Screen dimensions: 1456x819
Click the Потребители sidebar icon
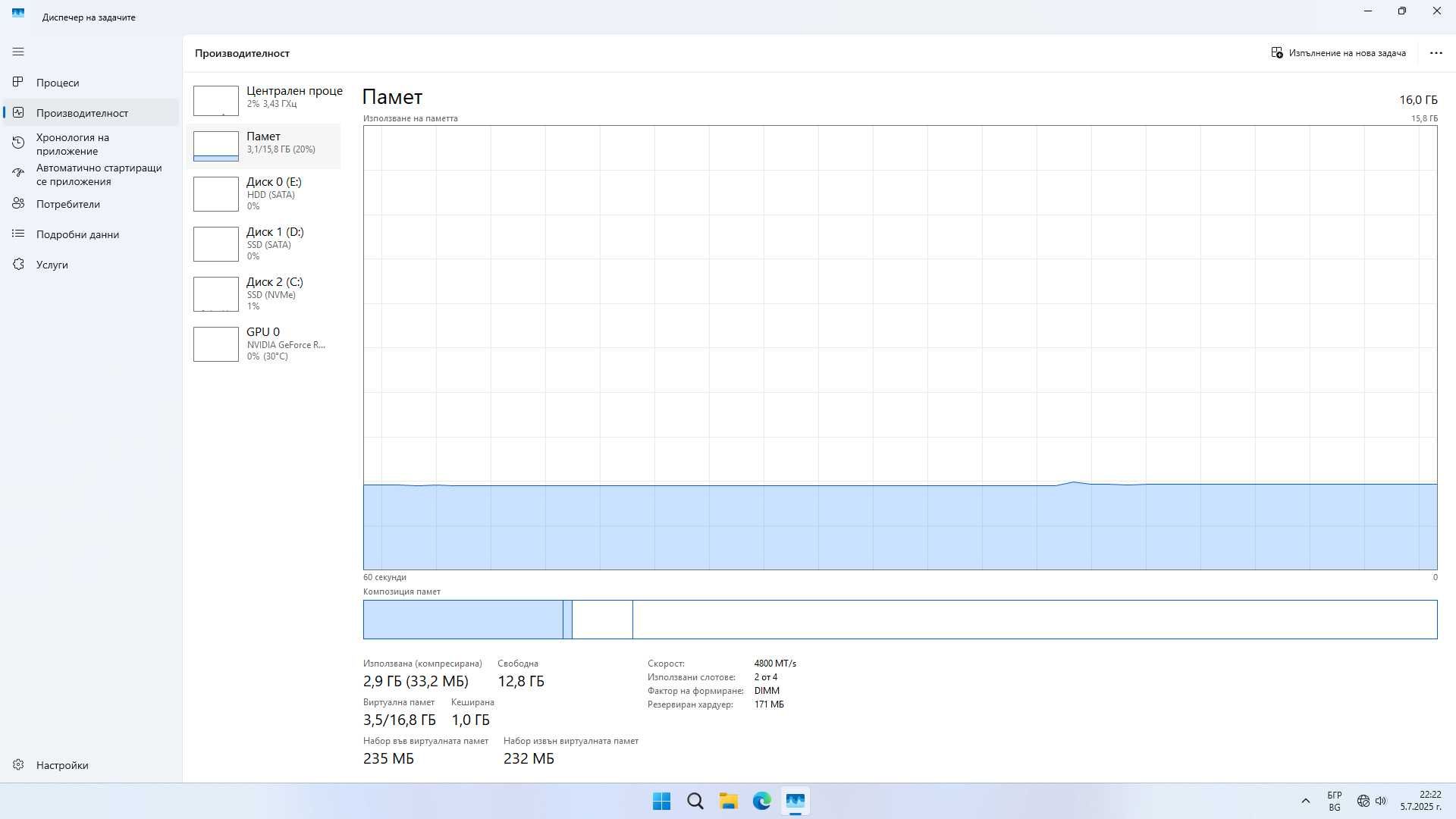click(18, 203)
